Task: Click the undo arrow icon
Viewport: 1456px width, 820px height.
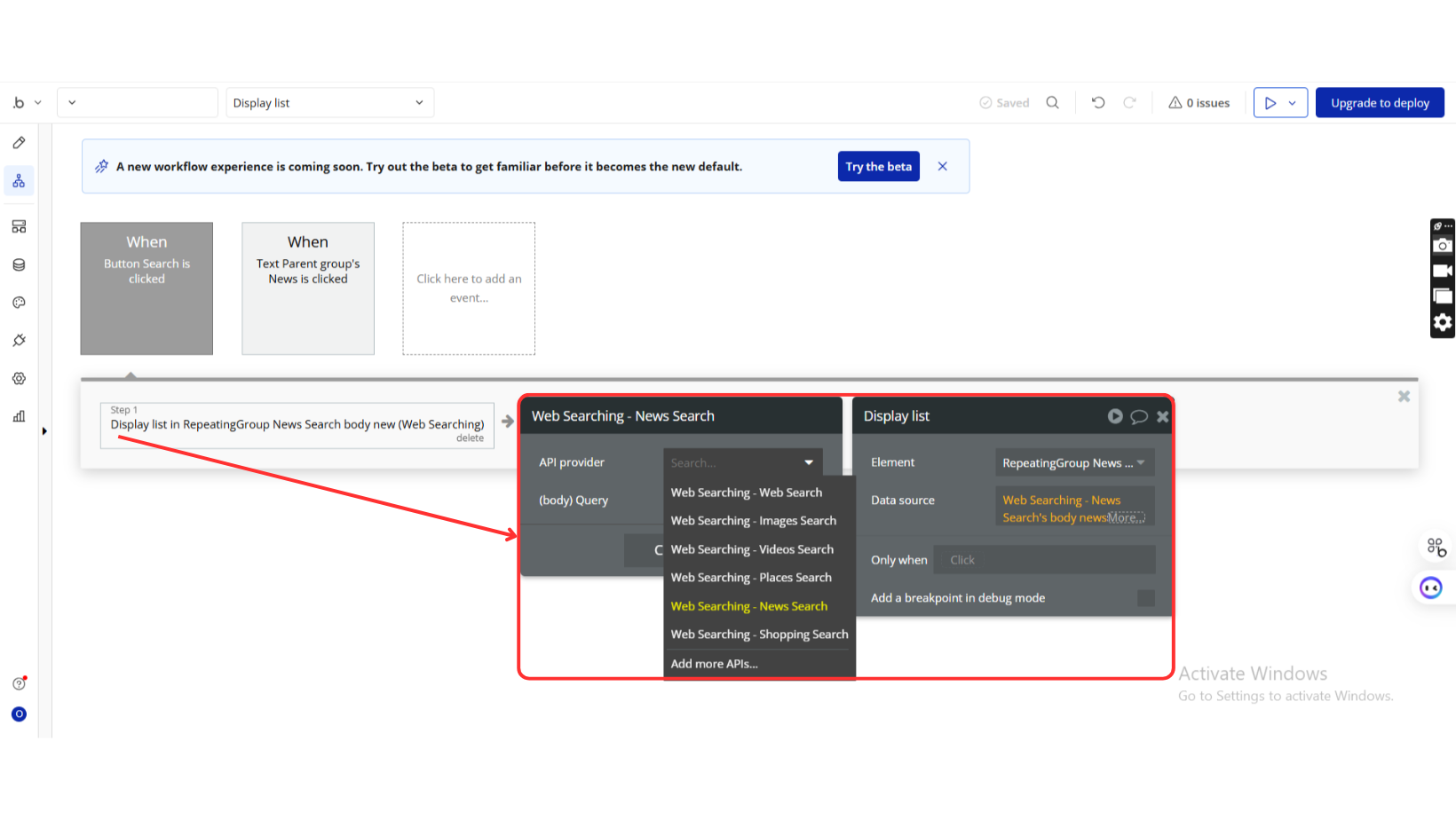Action: [1098, 103]
